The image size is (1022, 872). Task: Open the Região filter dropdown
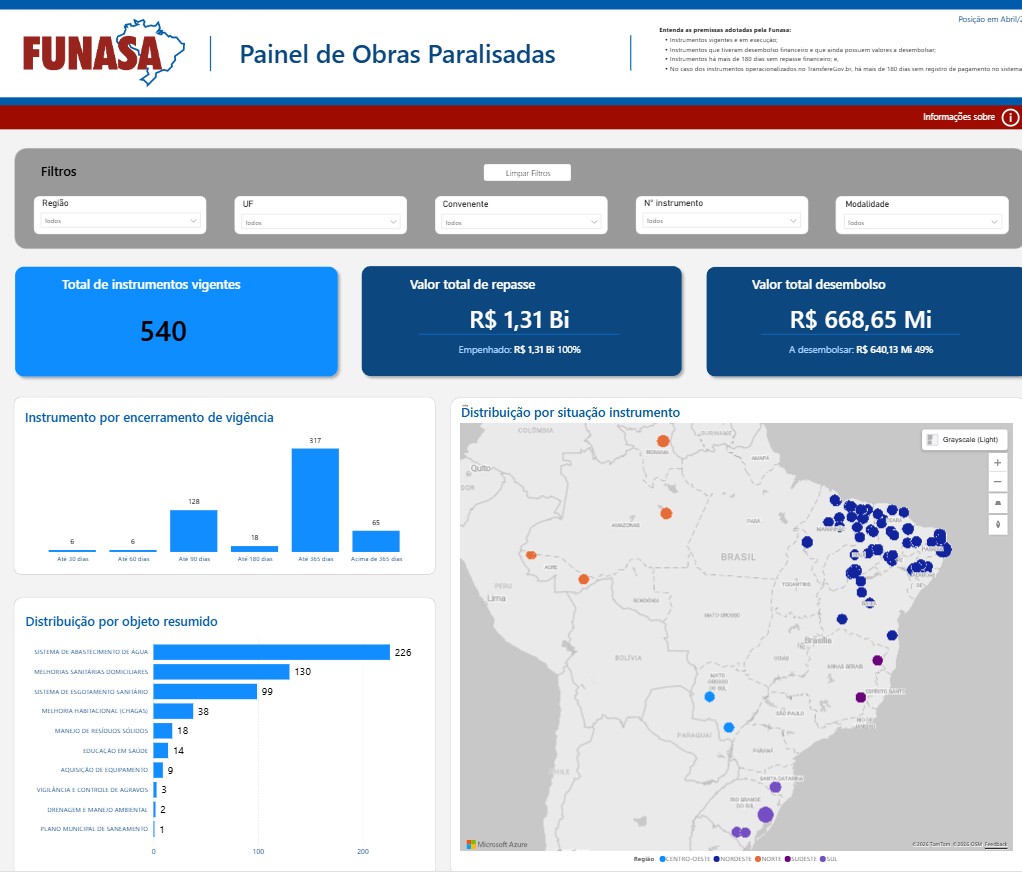click(x=120, y=221)
